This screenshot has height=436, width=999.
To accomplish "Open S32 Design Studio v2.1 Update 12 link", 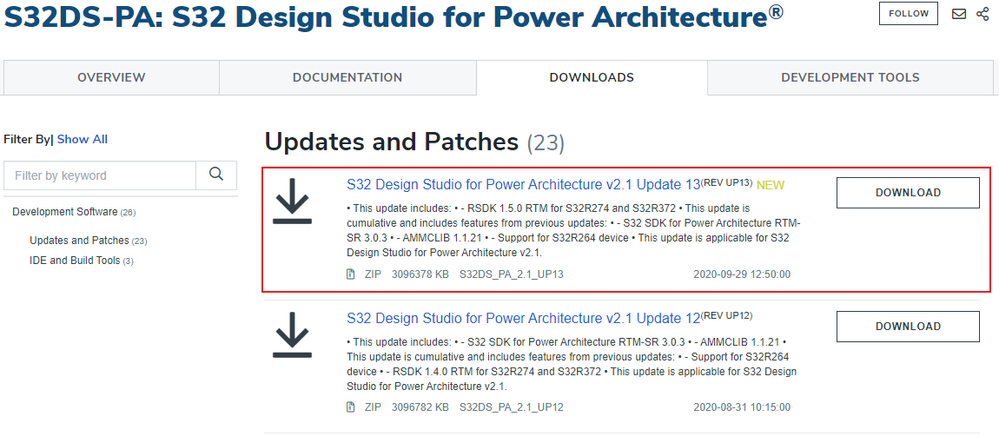I will (x=523, y=317).
